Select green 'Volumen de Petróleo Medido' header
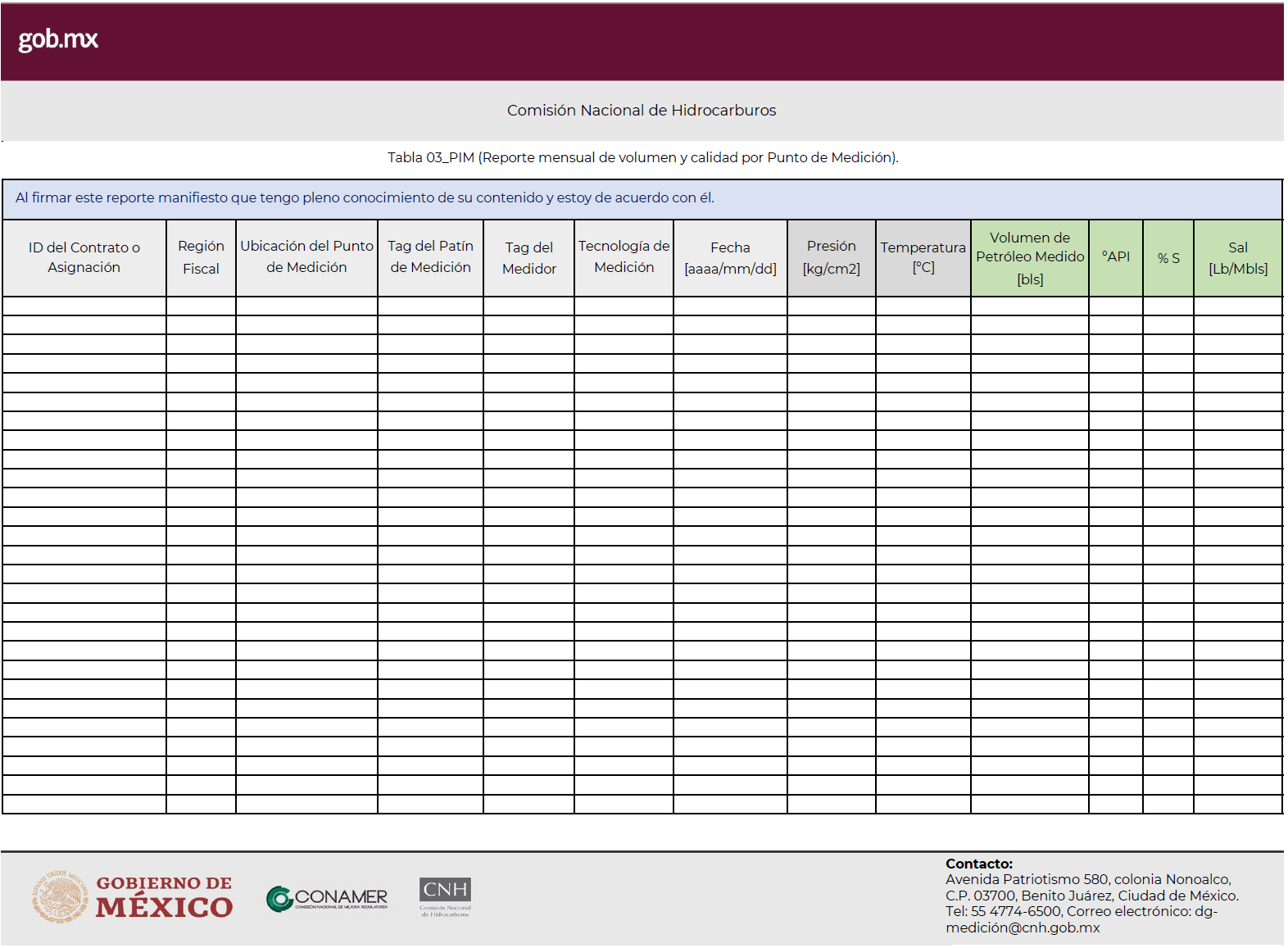The height and width of the screenshot is (948, 1288). [1029, 257]
